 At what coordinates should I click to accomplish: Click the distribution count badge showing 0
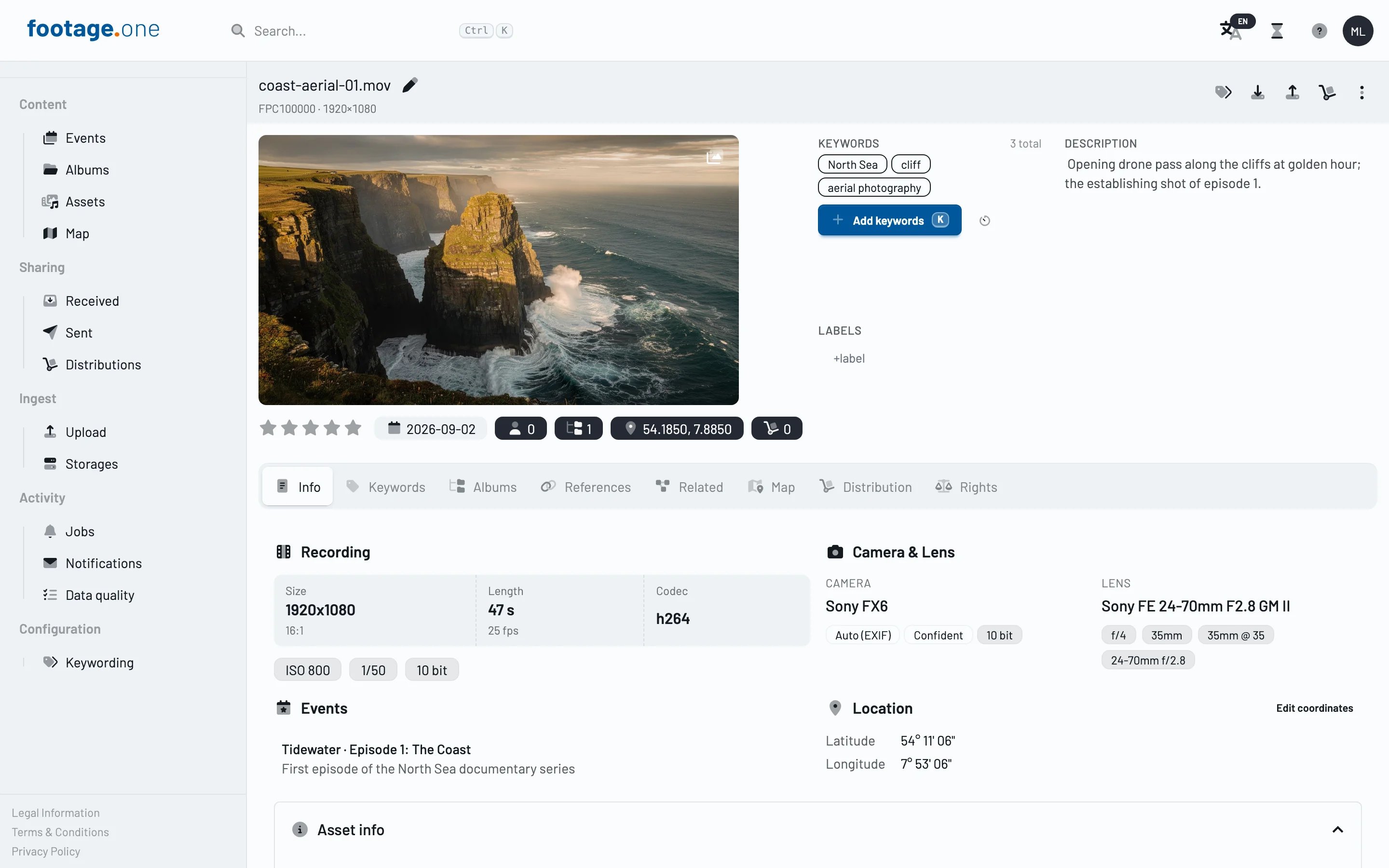coord(776,429)
